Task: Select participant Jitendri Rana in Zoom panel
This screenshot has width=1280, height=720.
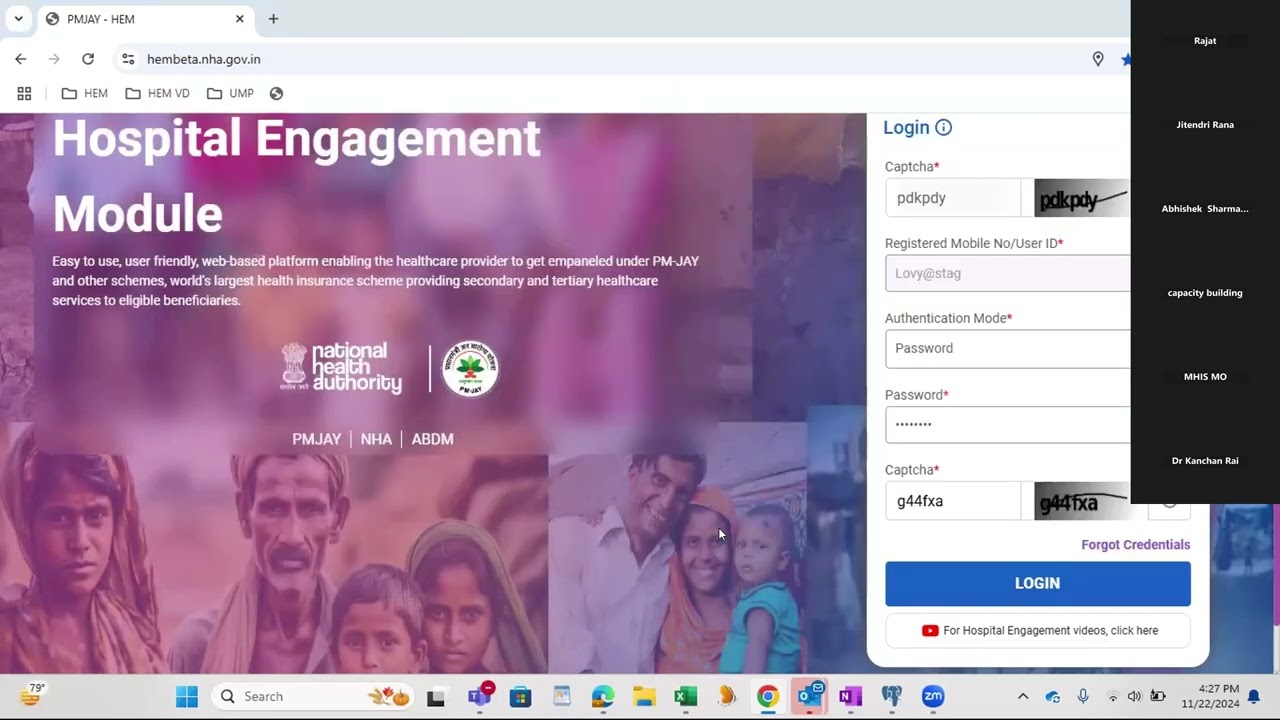Action: click(1205, 125)
